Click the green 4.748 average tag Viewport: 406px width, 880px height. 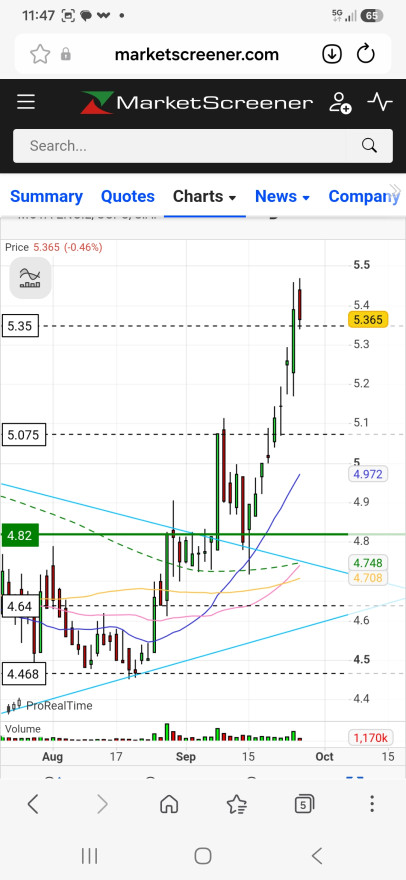click(368, 563)
